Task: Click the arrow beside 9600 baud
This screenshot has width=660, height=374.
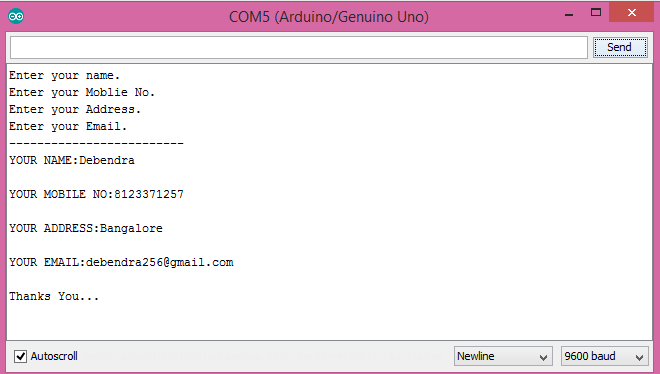Action: pos(639,358)
